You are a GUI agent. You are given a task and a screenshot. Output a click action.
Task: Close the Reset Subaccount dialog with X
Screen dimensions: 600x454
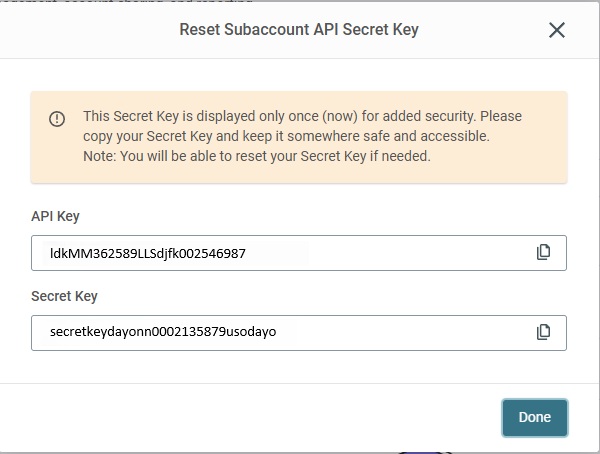(557, 30)
